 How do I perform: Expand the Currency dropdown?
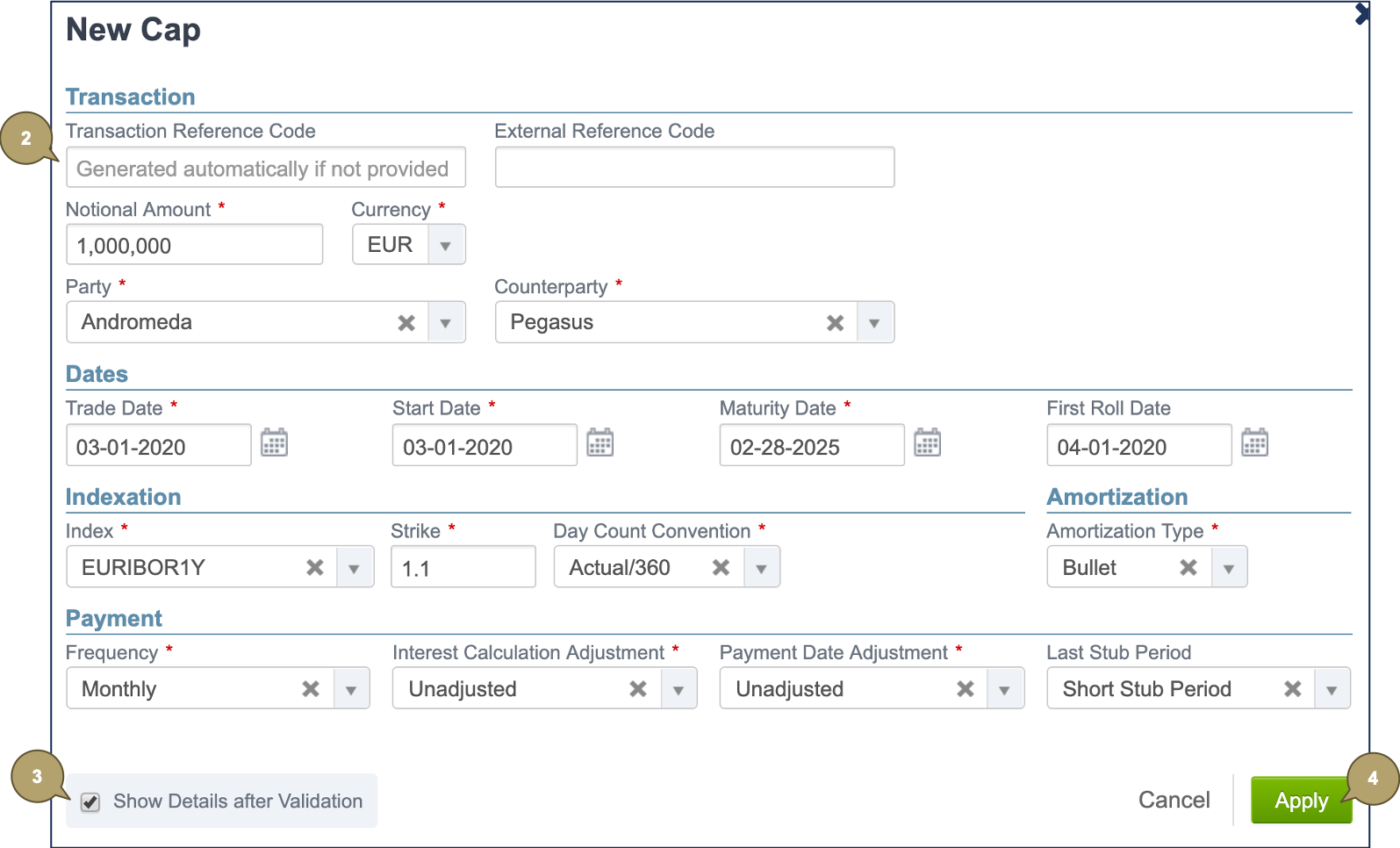(x=446, y=246)
